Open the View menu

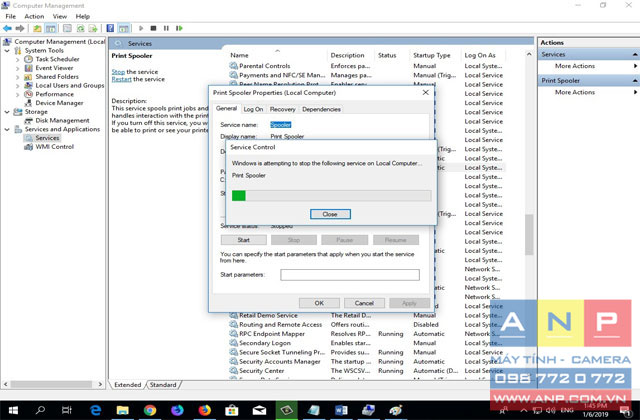click(x=60, y=16)
